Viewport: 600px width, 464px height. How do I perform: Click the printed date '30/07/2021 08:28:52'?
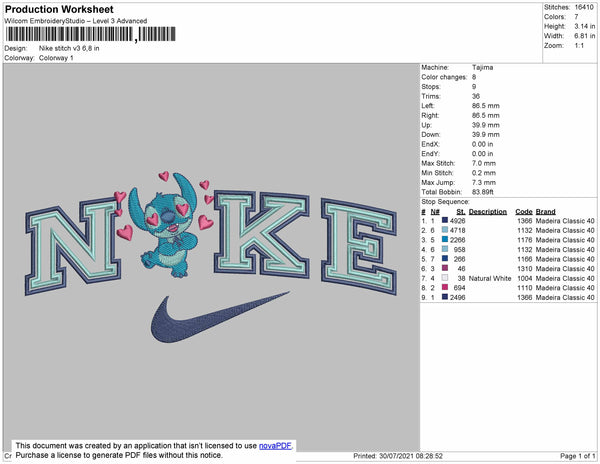(411, 456)
